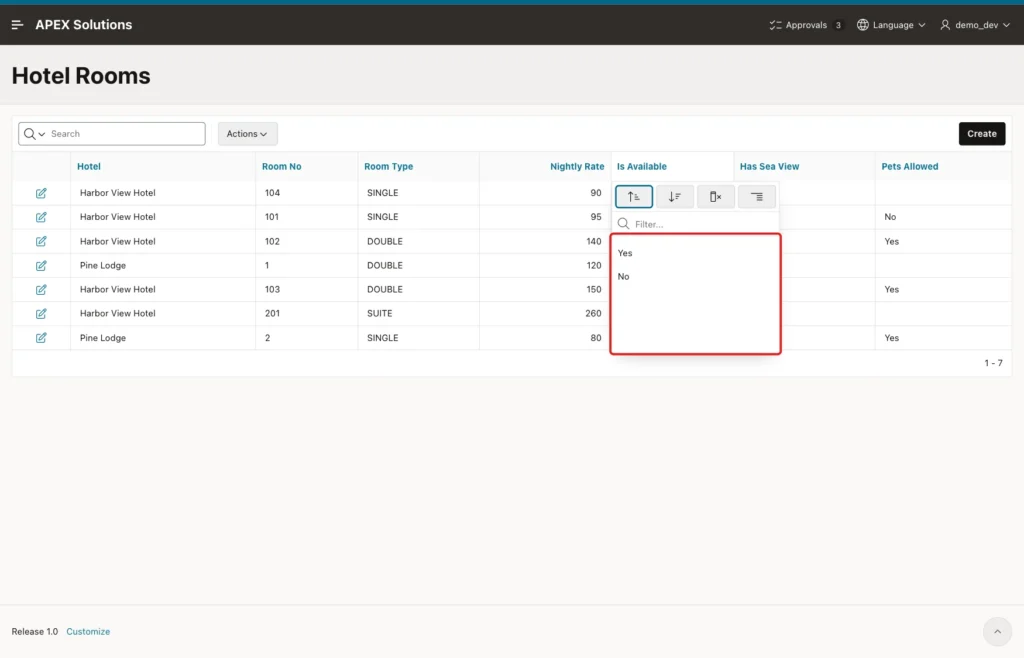Click the Is Available column header

(x=642, y=166)
